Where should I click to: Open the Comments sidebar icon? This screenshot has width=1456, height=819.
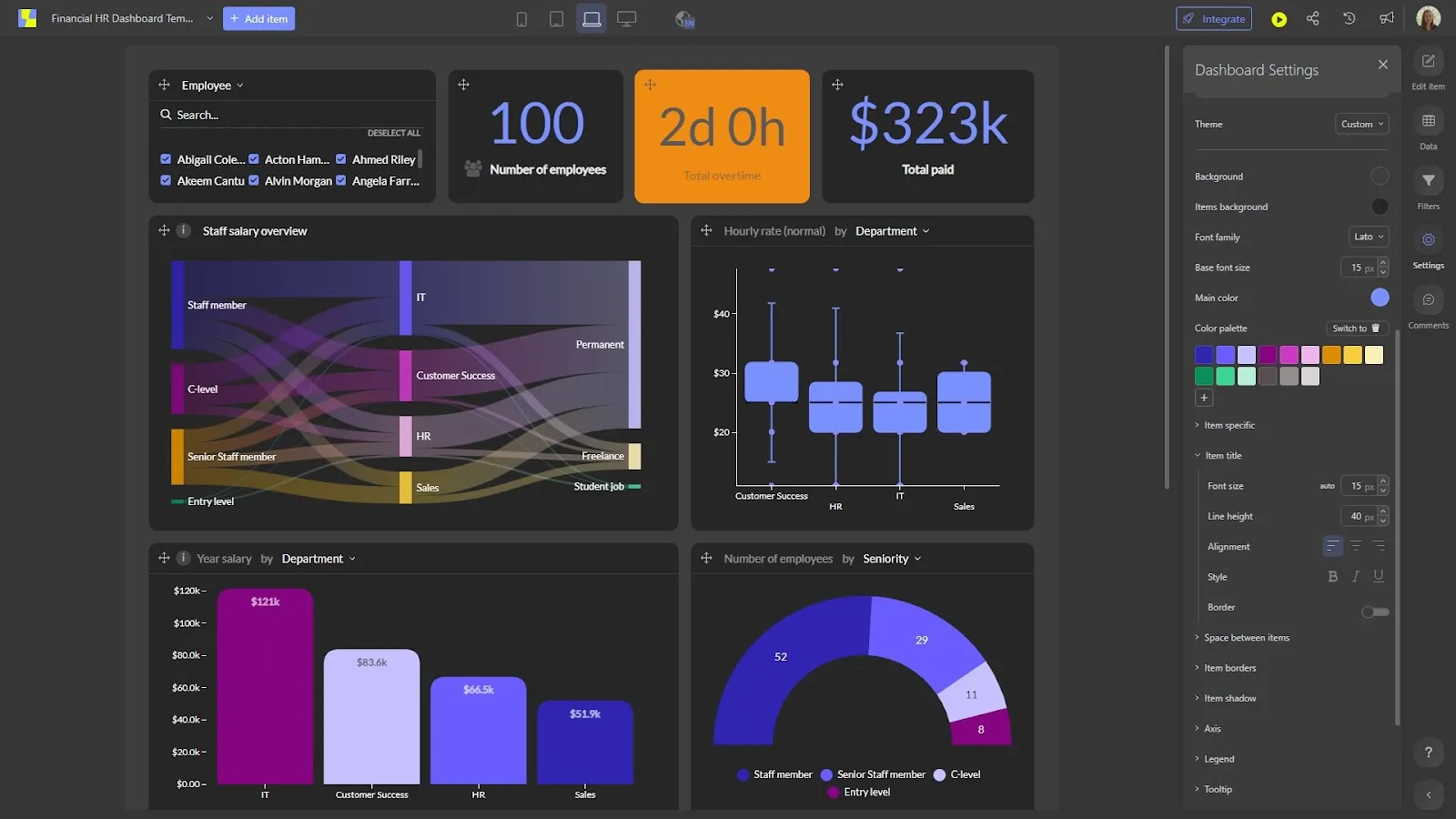click(1429, 299)
